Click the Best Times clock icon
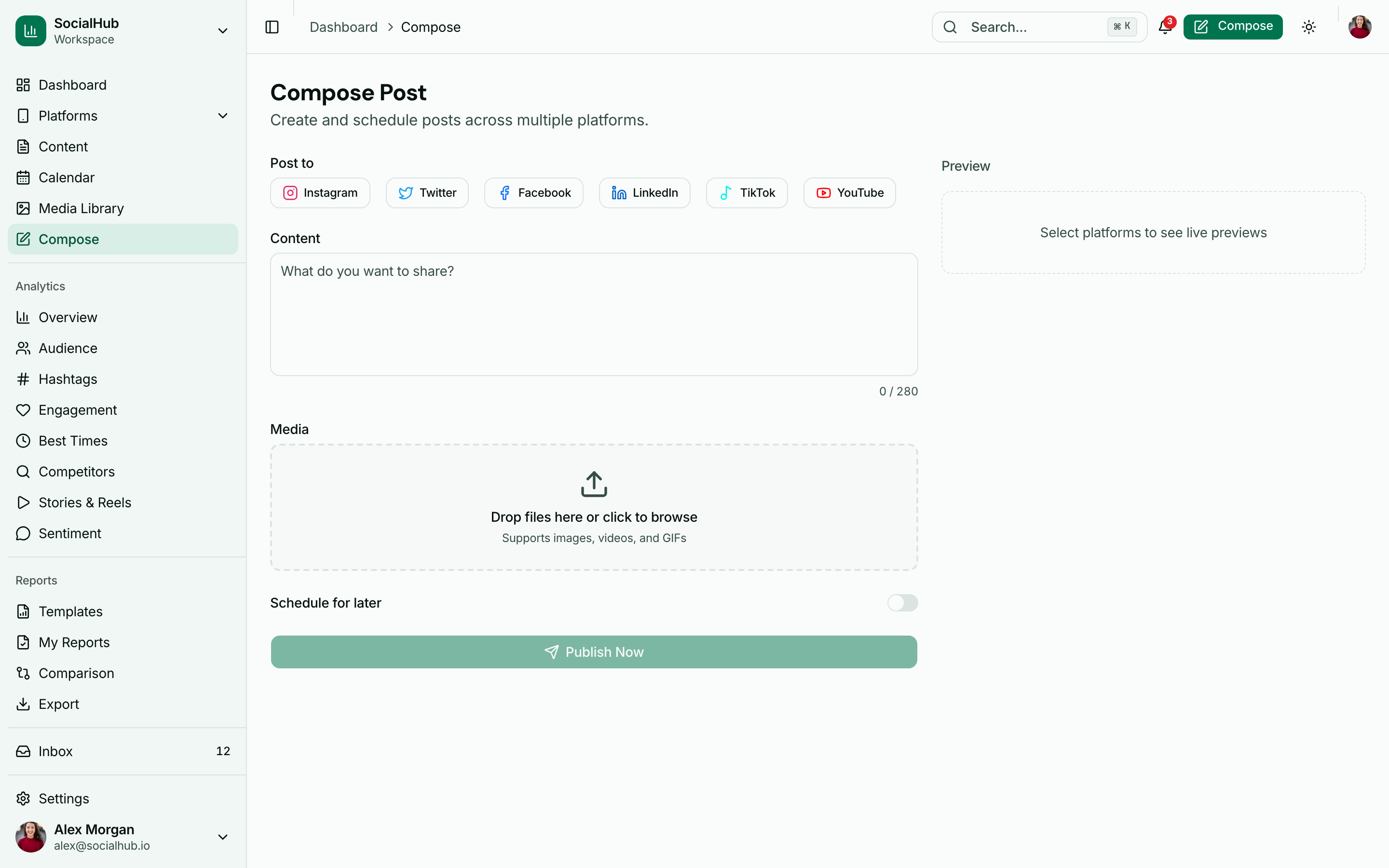 [23, 440]
